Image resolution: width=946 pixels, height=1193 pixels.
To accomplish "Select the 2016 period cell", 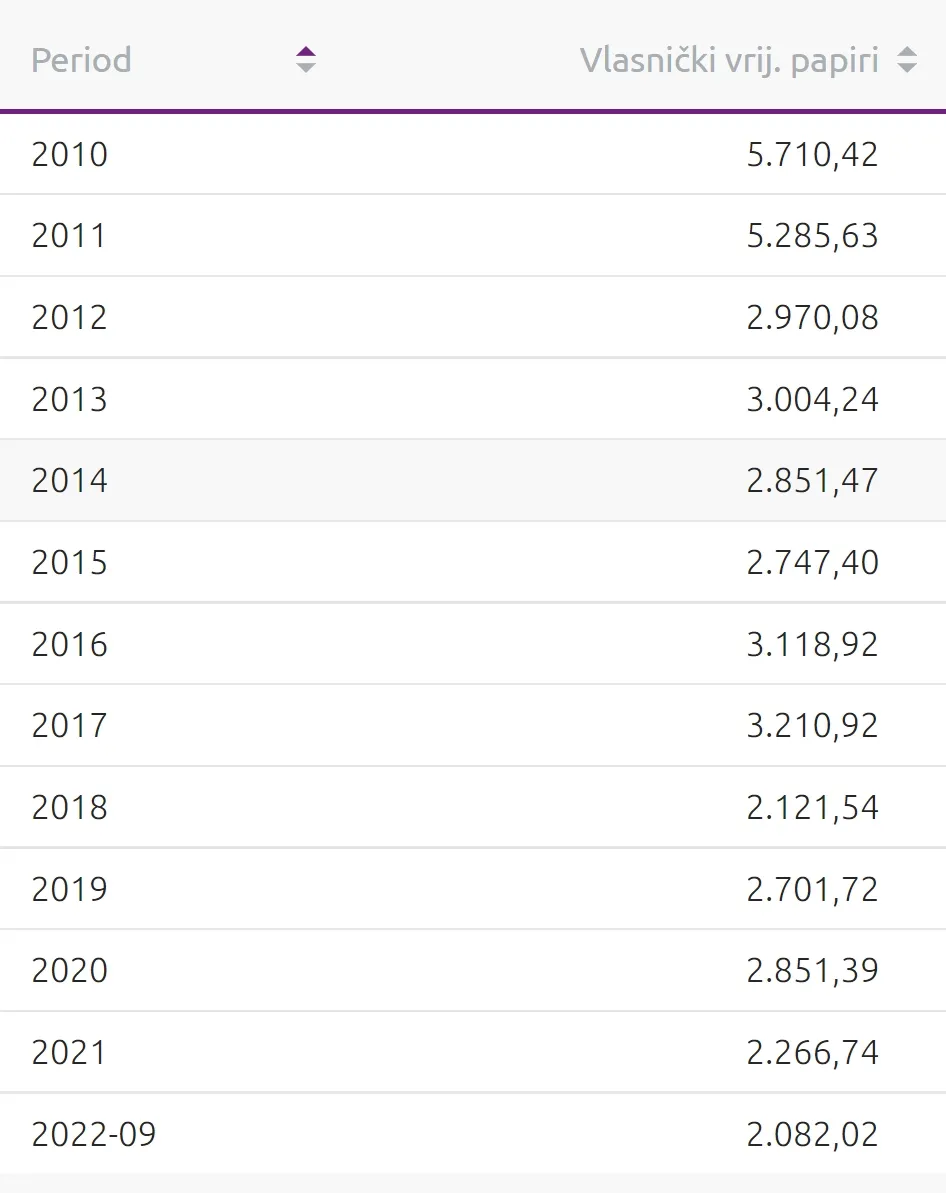I will [69, 644].
